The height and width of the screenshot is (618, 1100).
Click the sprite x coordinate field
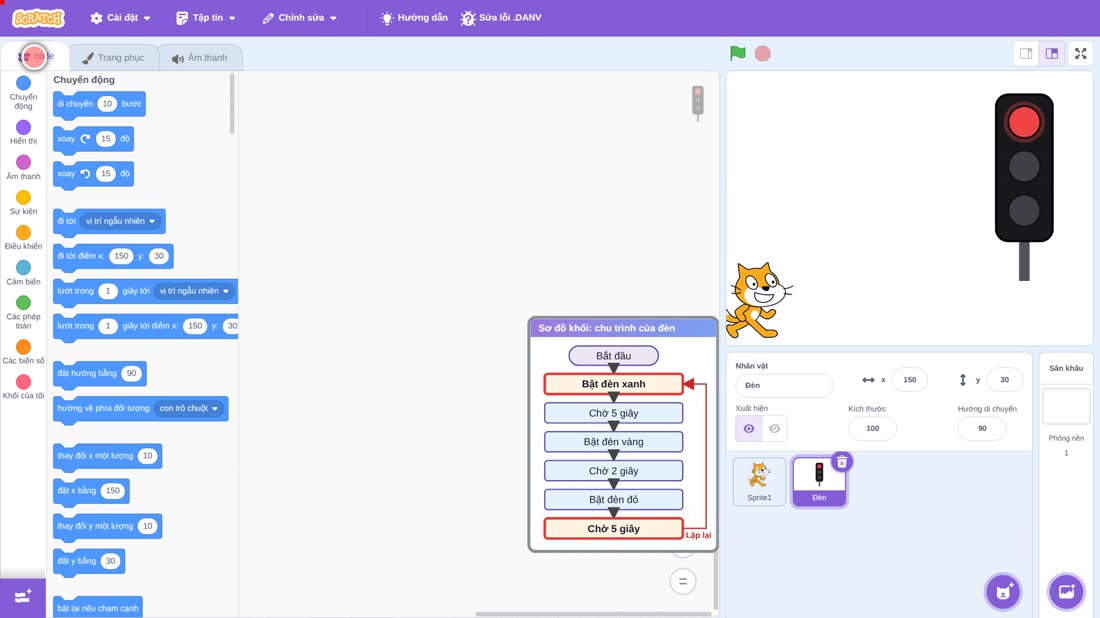coord(909,379)
